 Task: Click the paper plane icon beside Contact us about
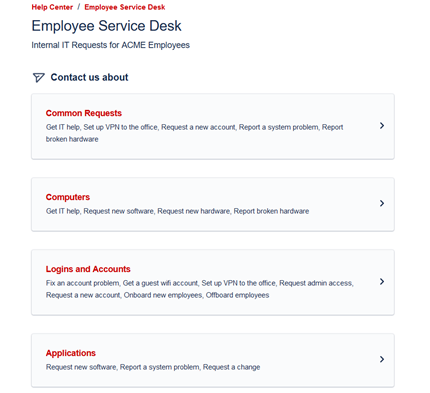[39, 77]
